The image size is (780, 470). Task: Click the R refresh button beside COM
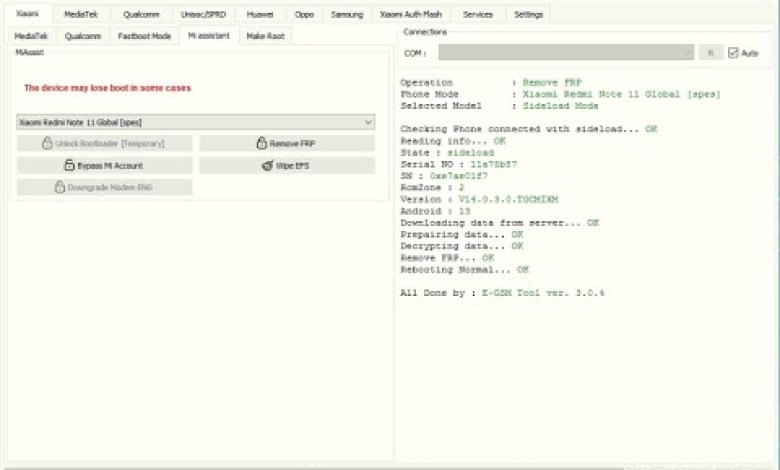tap(711, 52)
